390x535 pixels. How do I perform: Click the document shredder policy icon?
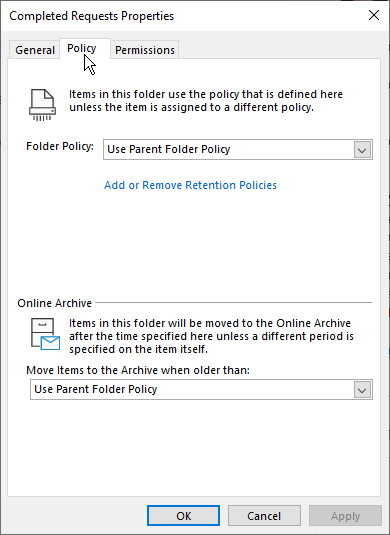tap(42, 105)
